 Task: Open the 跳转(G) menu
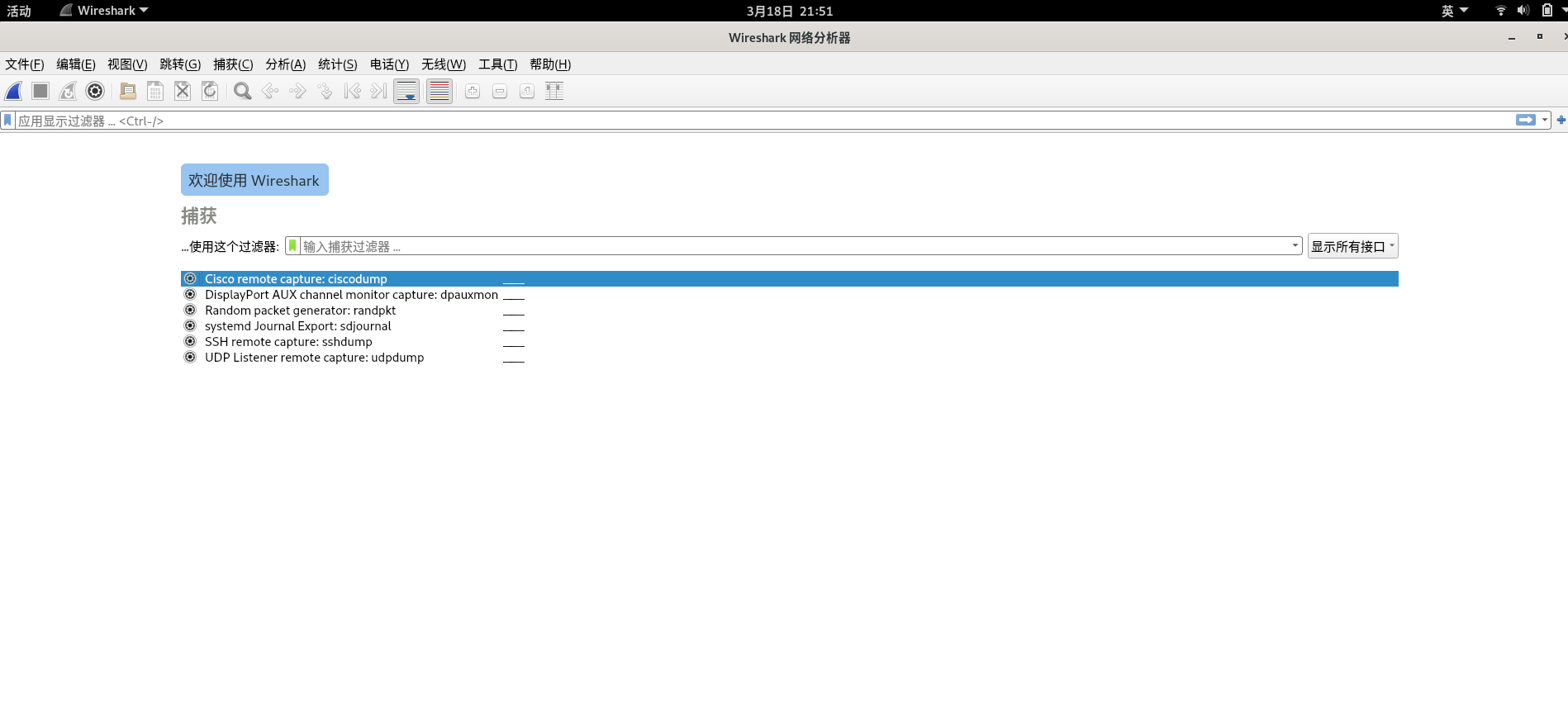coord(180,64)
